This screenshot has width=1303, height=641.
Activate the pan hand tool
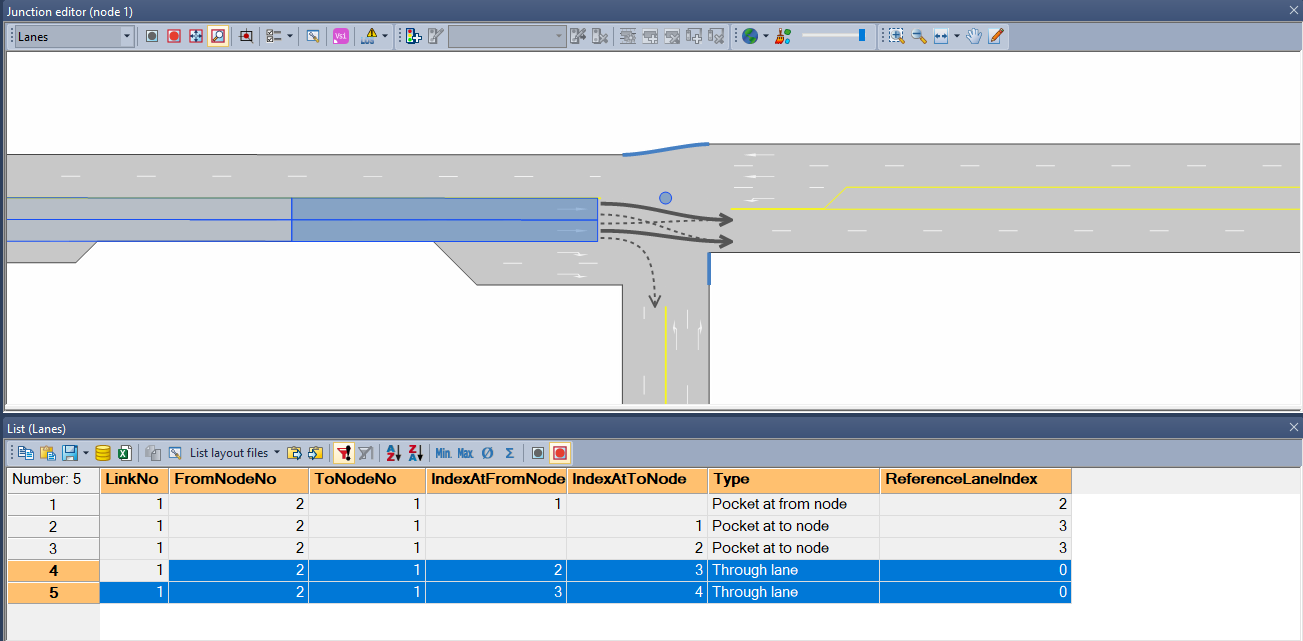click(972, 35)
